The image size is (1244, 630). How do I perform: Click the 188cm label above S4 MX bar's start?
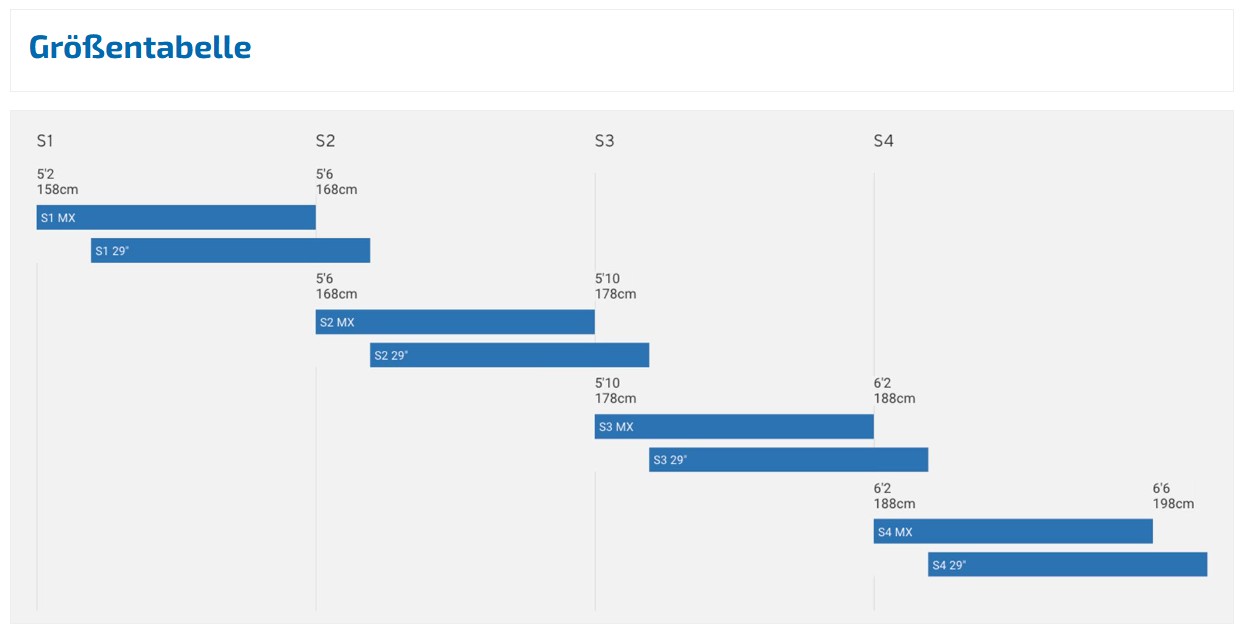click(x=894, y=504)
